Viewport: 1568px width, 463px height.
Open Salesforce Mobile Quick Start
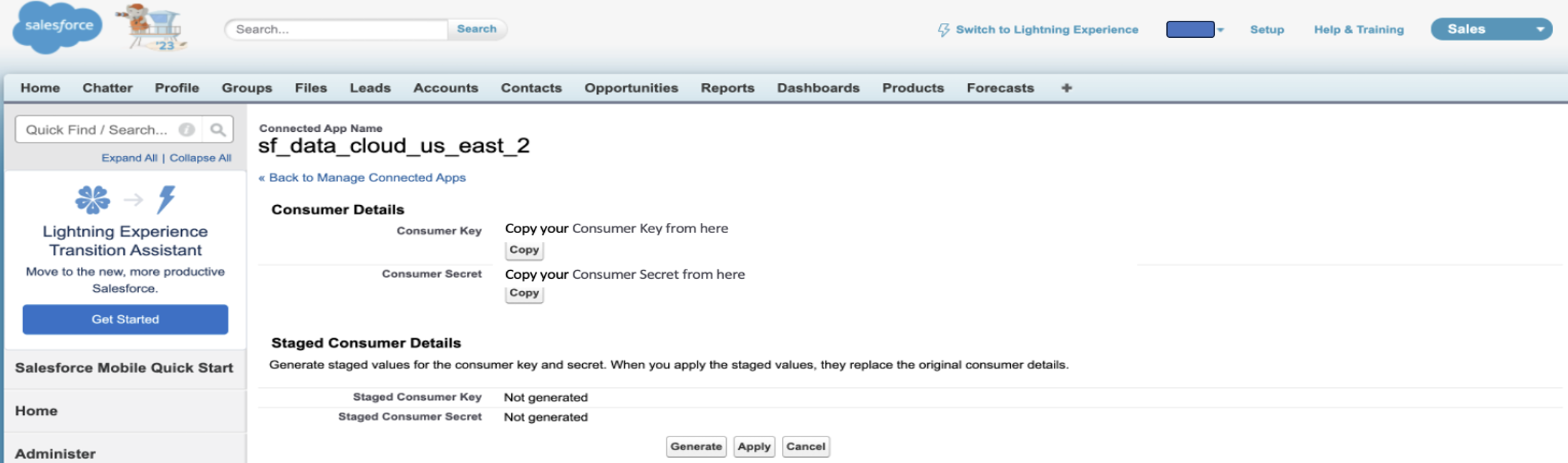tap(124, 368)
